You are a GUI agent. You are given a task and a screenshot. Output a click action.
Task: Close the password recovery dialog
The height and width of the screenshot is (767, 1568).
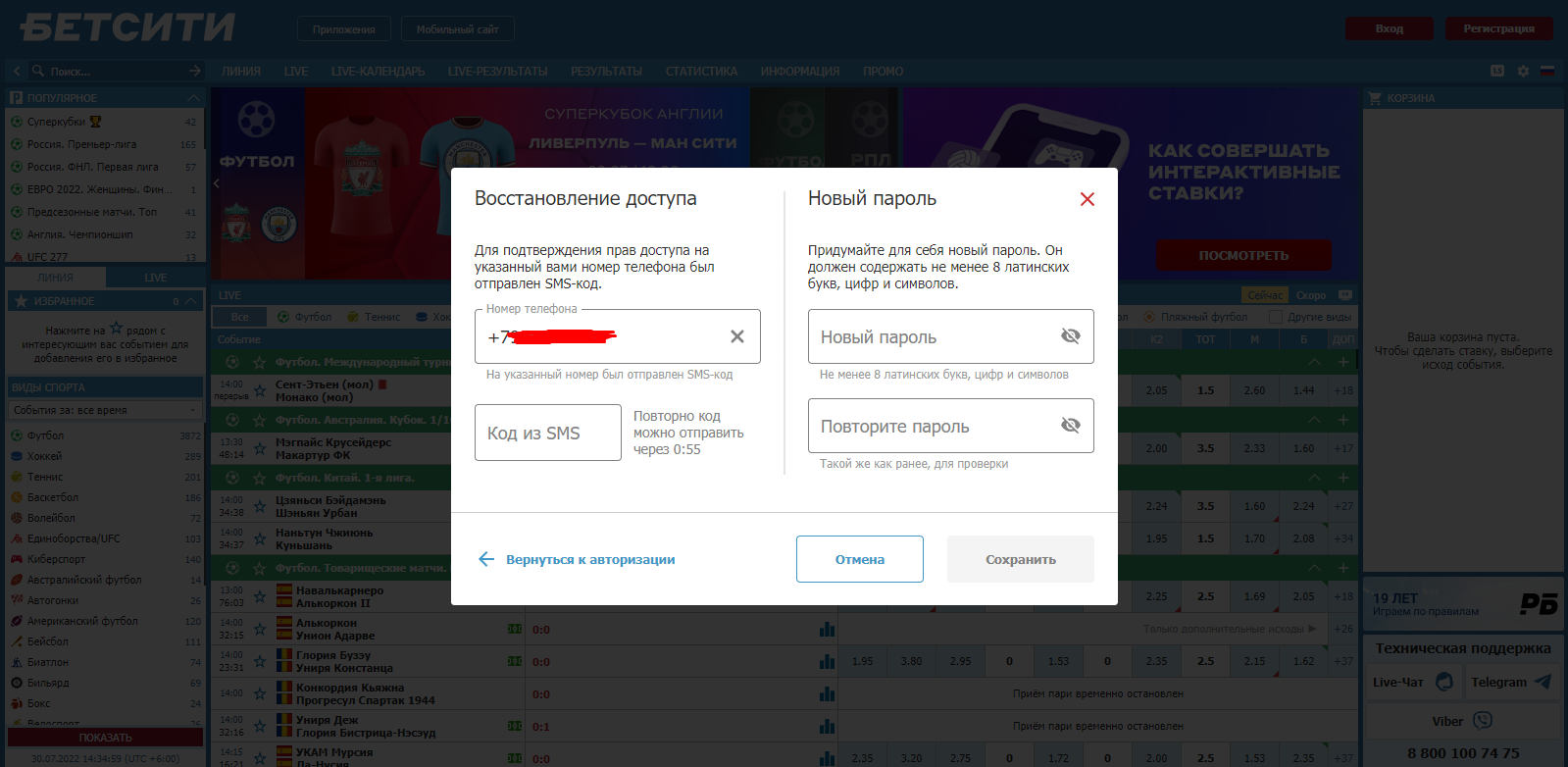tap(1087, 199)
